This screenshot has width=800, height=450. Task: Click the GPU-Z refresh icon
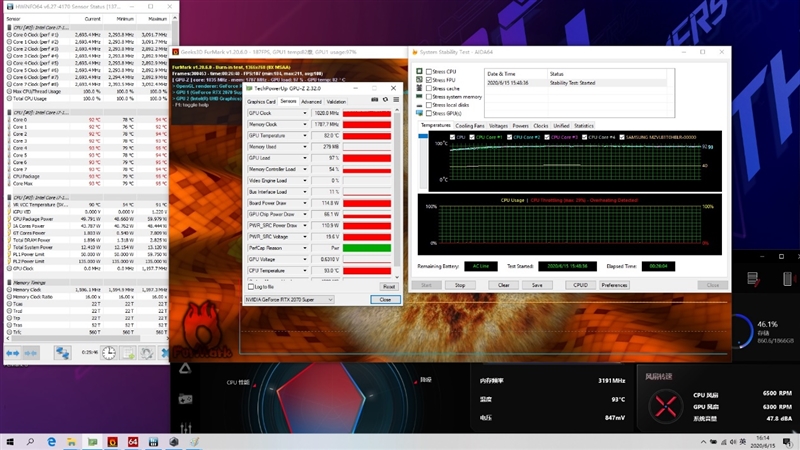(385, 101)
